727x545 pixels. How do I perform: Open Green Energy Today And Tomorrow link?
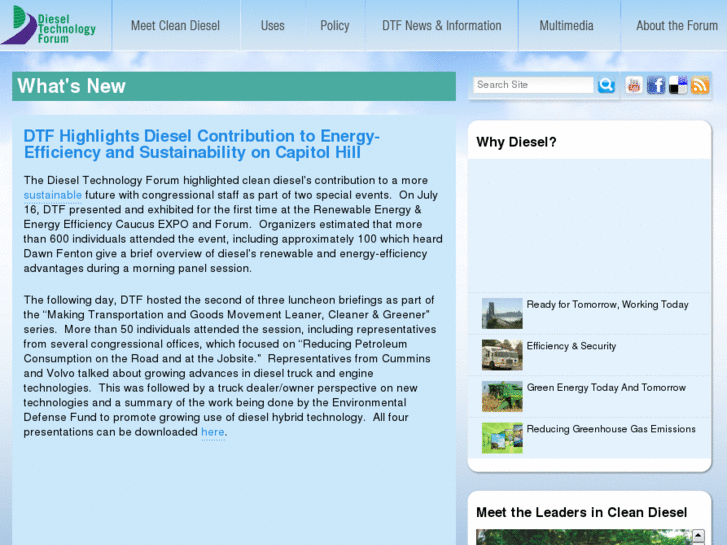(x=606, y=388)
